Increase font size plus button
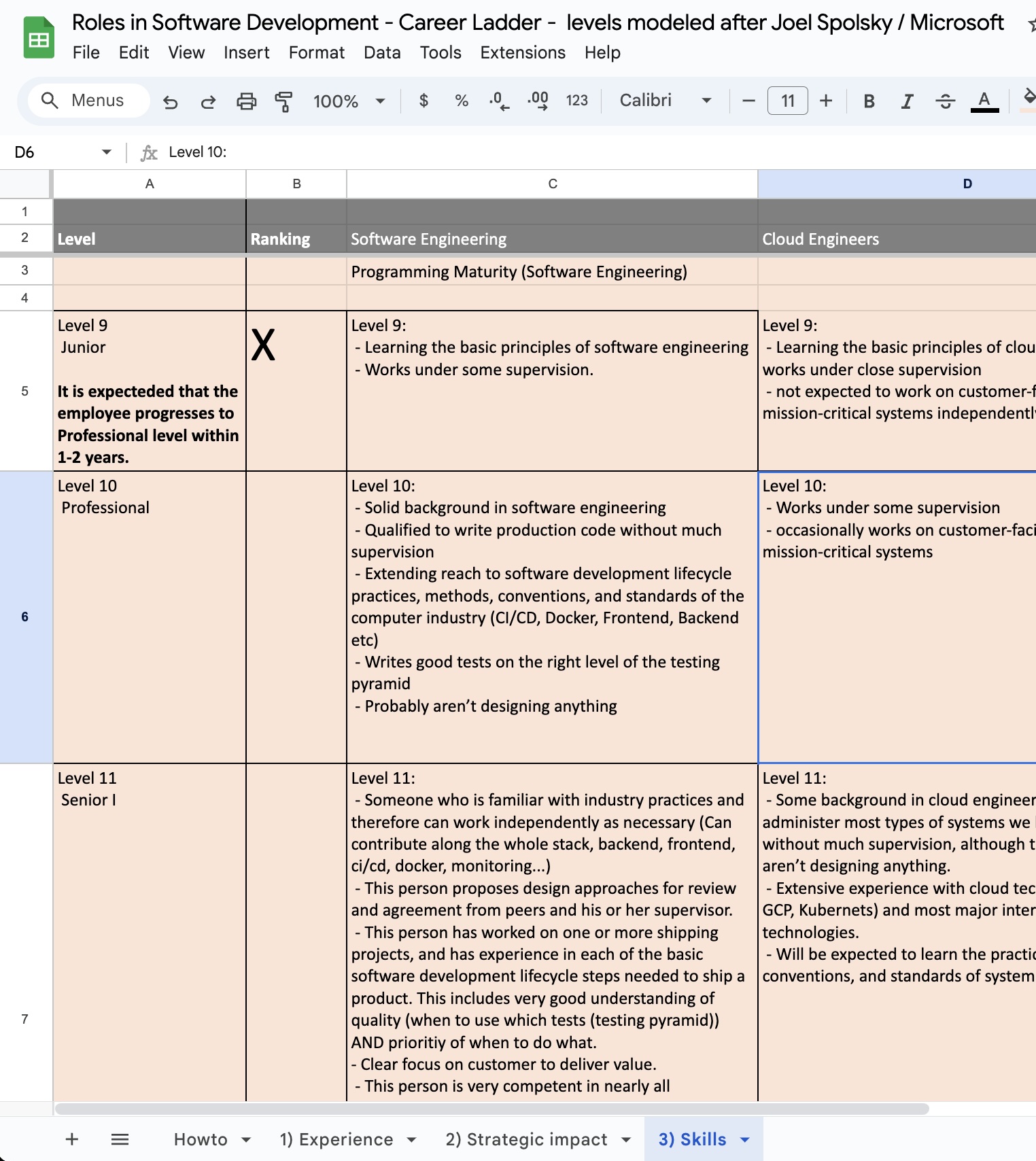Viewport: 1036px width, 1161px height. coord(826,101)
